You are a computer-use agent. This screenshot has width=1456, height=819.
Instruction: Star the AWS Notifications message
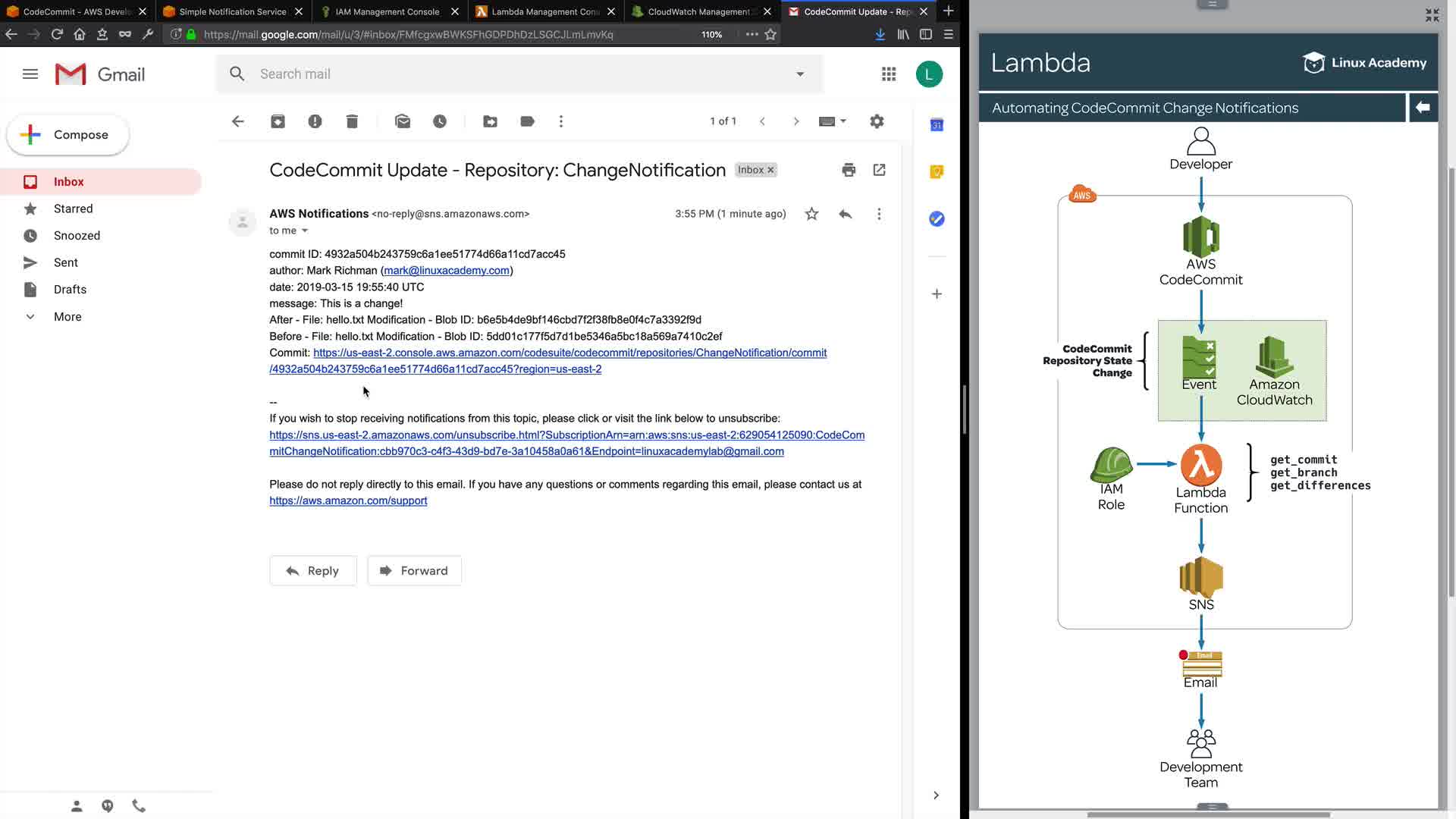(811, 214)
